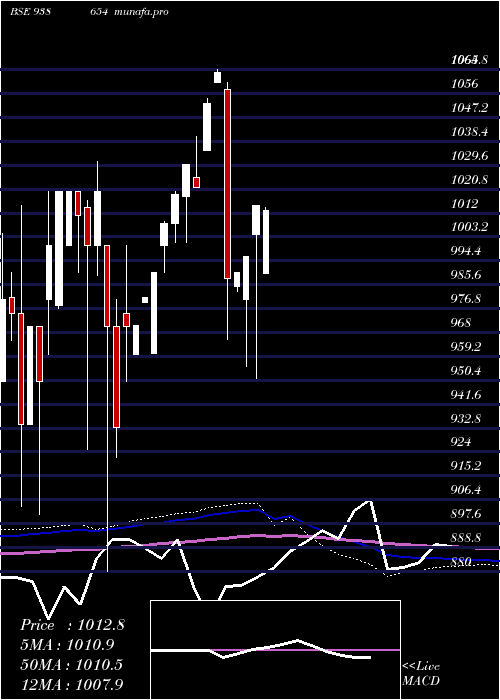The height and width of the screenshot is (700, 500).
Task: Click the 985.6 price axis label
Action: tap(466, 275)
